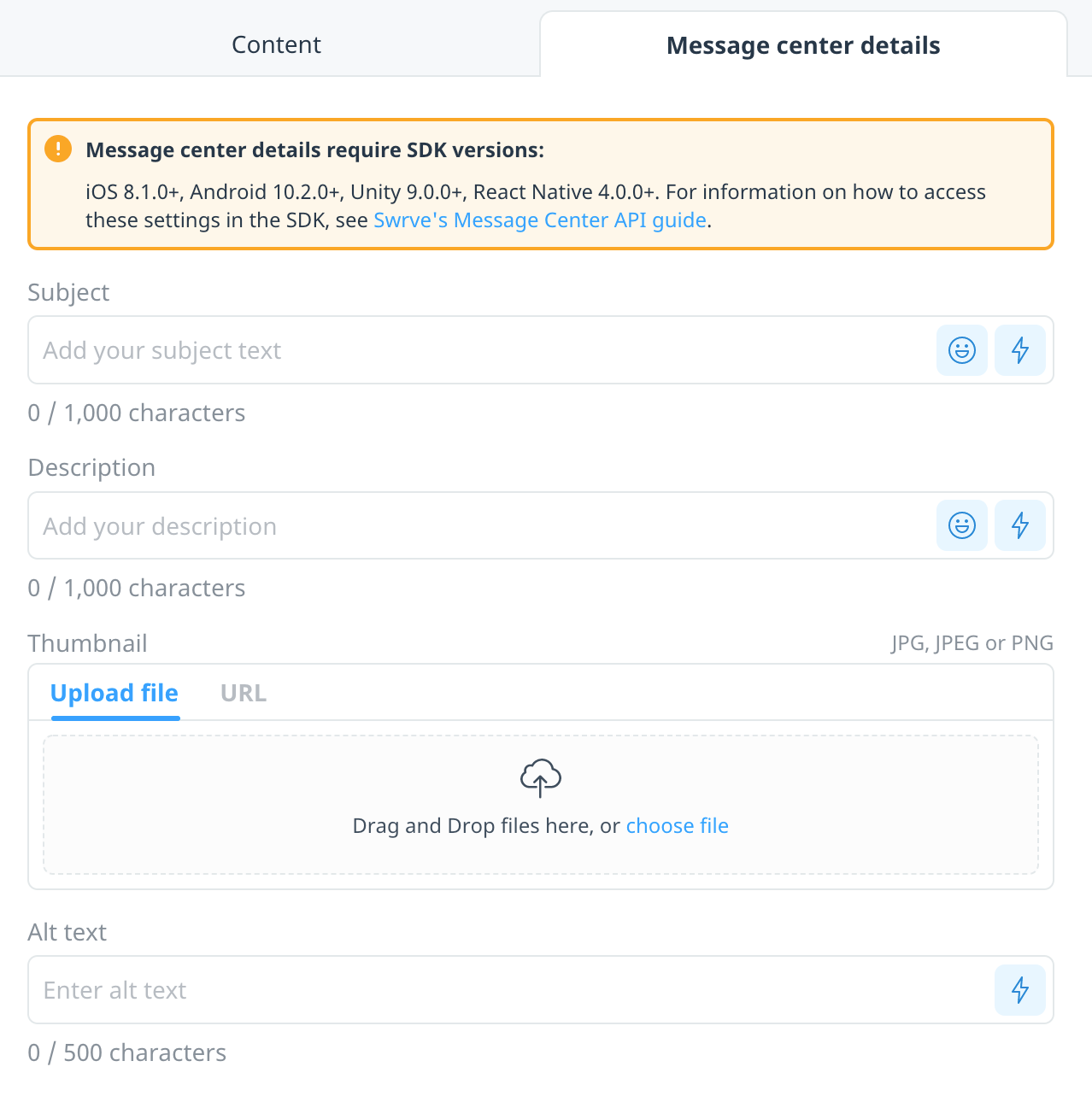Click the Alt text field label
Screen dimensions: 1092x1102
coord(68,932)
